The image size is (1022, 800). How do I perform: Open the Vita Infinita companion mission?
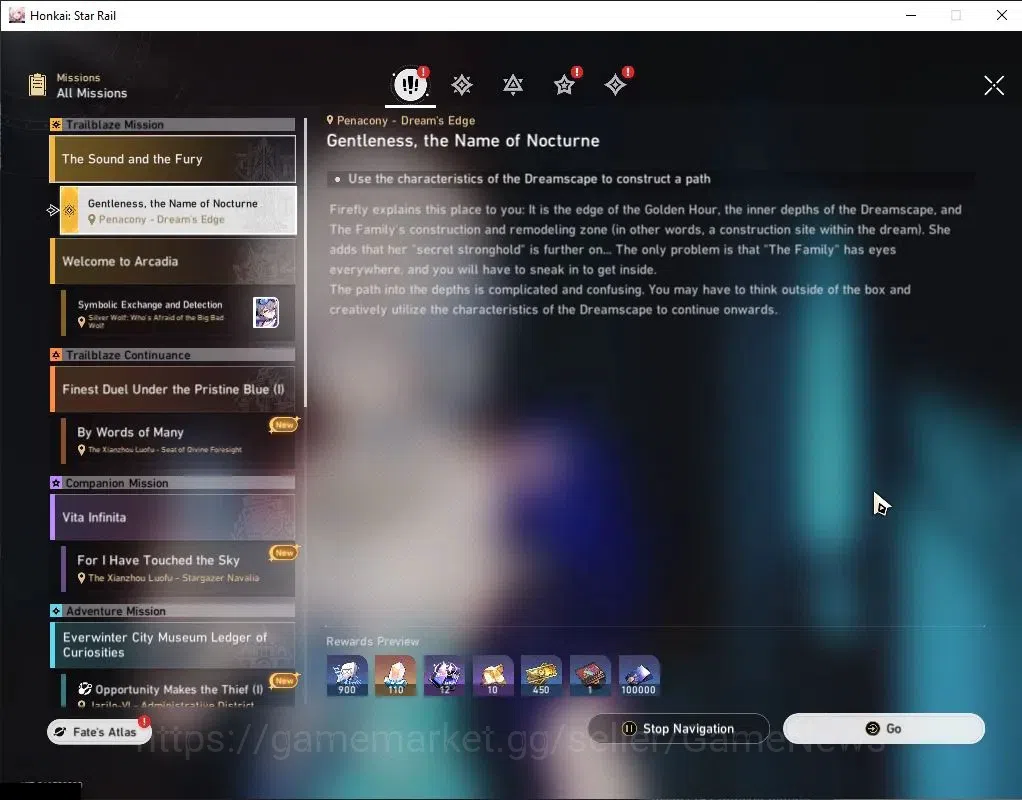pyautogui.click(x=173, y=517)
